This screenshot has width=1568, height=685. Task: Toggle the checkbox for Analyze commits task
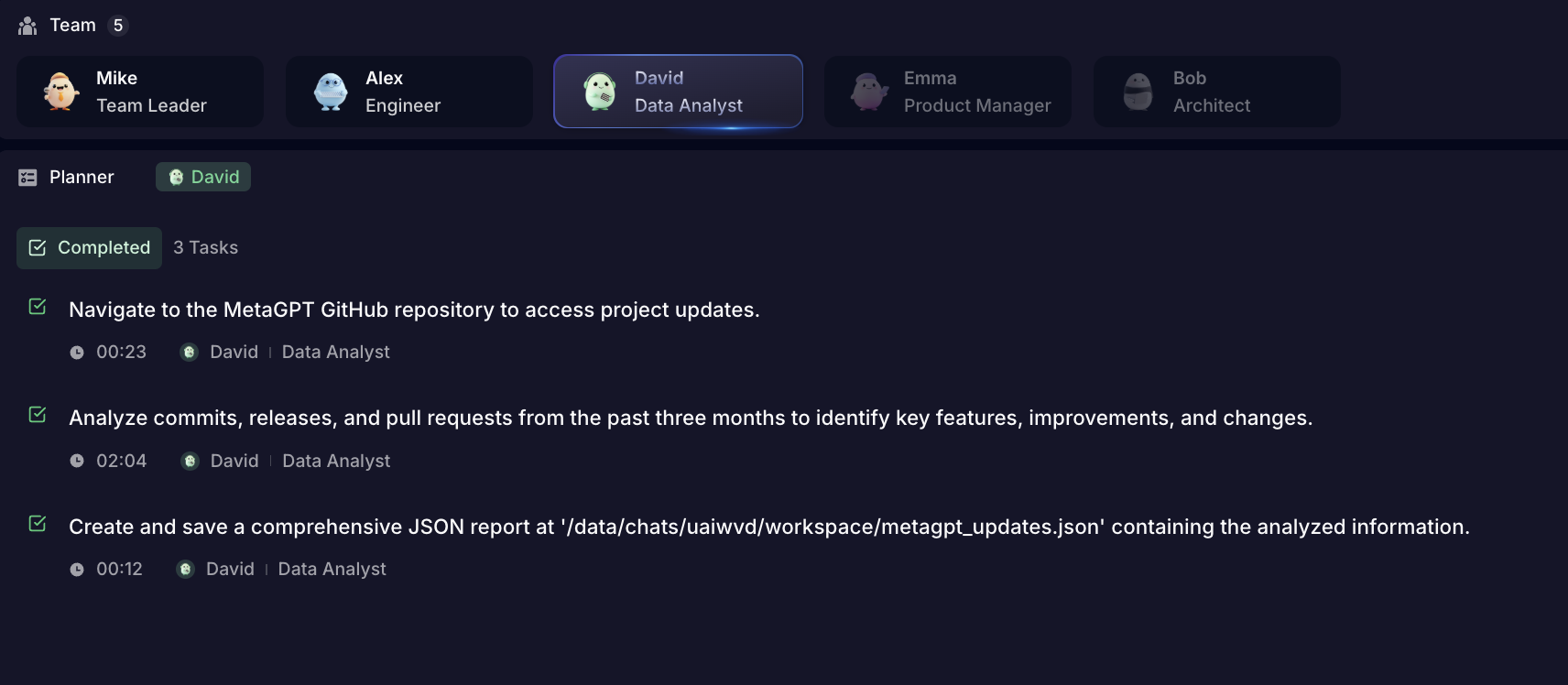[38, 415]
